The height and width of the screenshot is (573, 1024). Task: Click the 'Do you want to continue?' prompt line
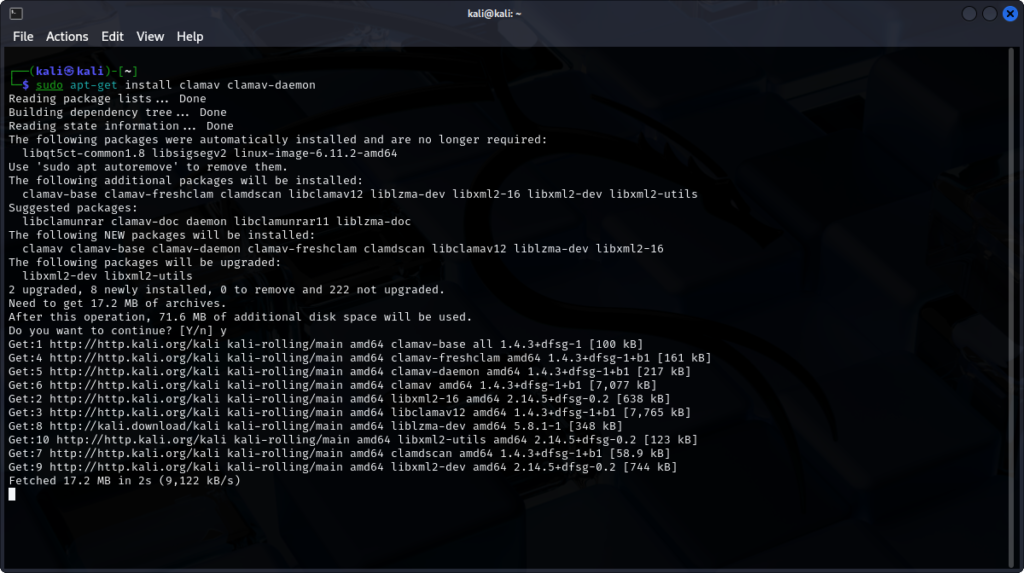pyautogui.click(x=117, y=330)
